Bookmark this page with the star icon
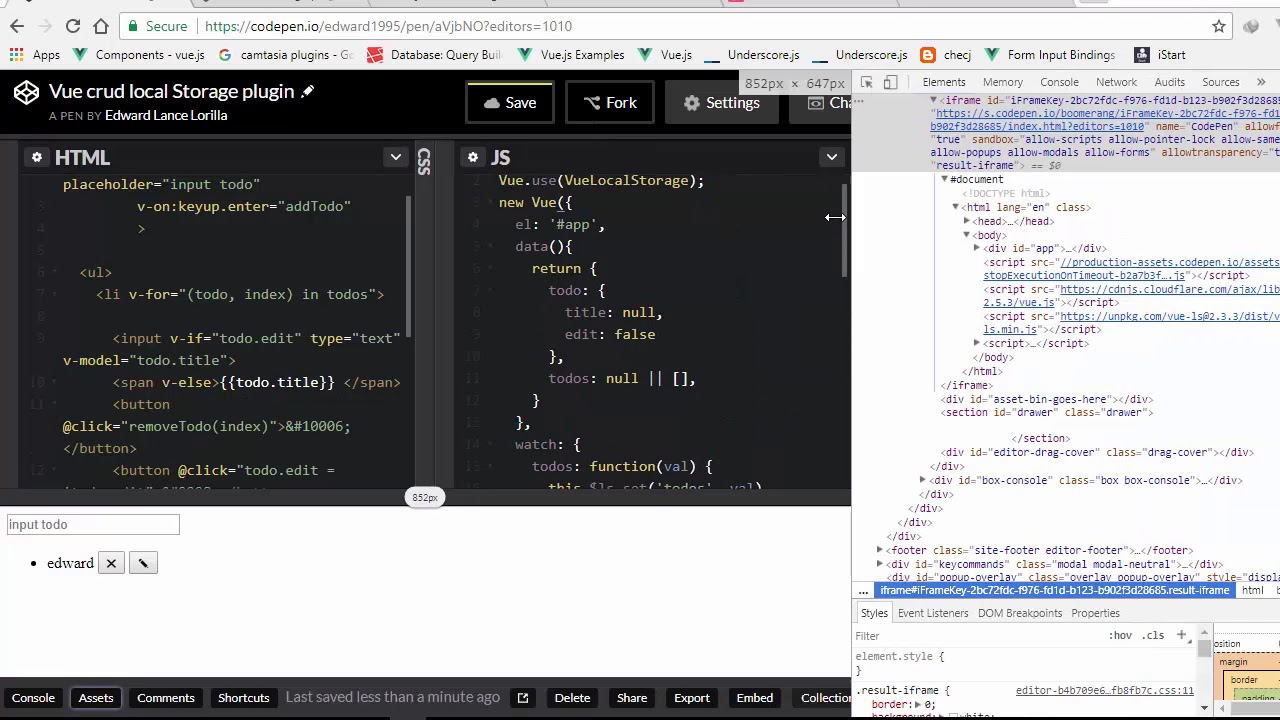The height and width of the screenshot is (720, 1280). tap(1219, 26)
